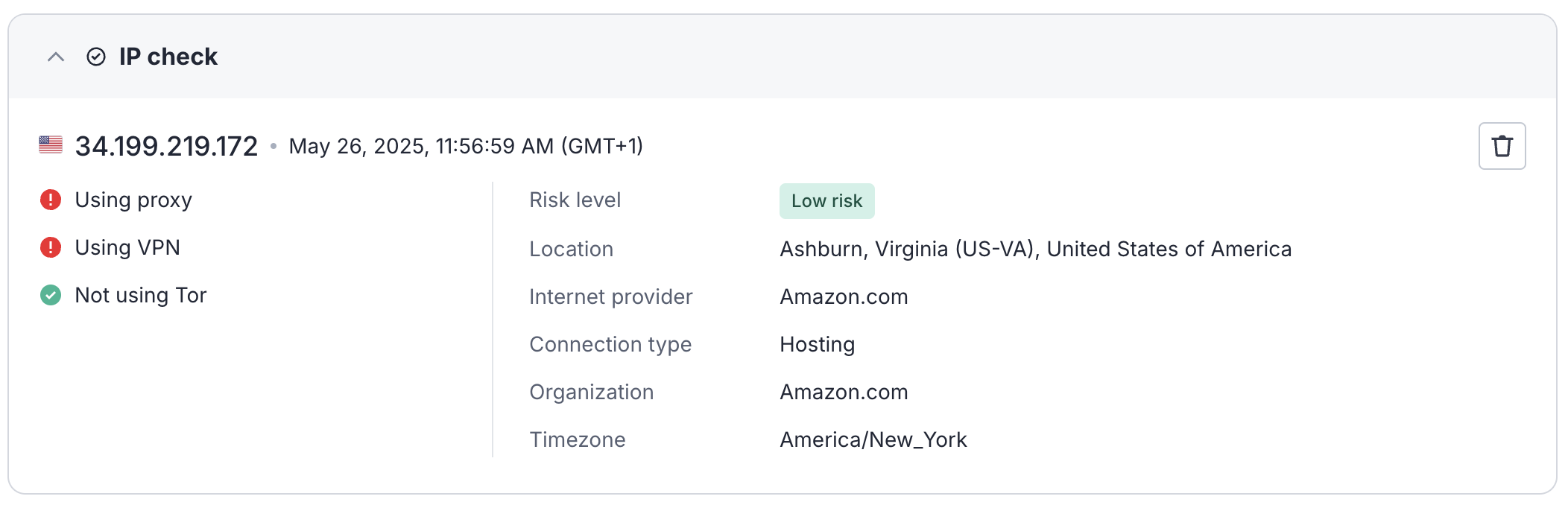The height and width of the screenshot is (505, 1568).
Task: Click the Hosting connection type value
Action: (x=817, y=344)
